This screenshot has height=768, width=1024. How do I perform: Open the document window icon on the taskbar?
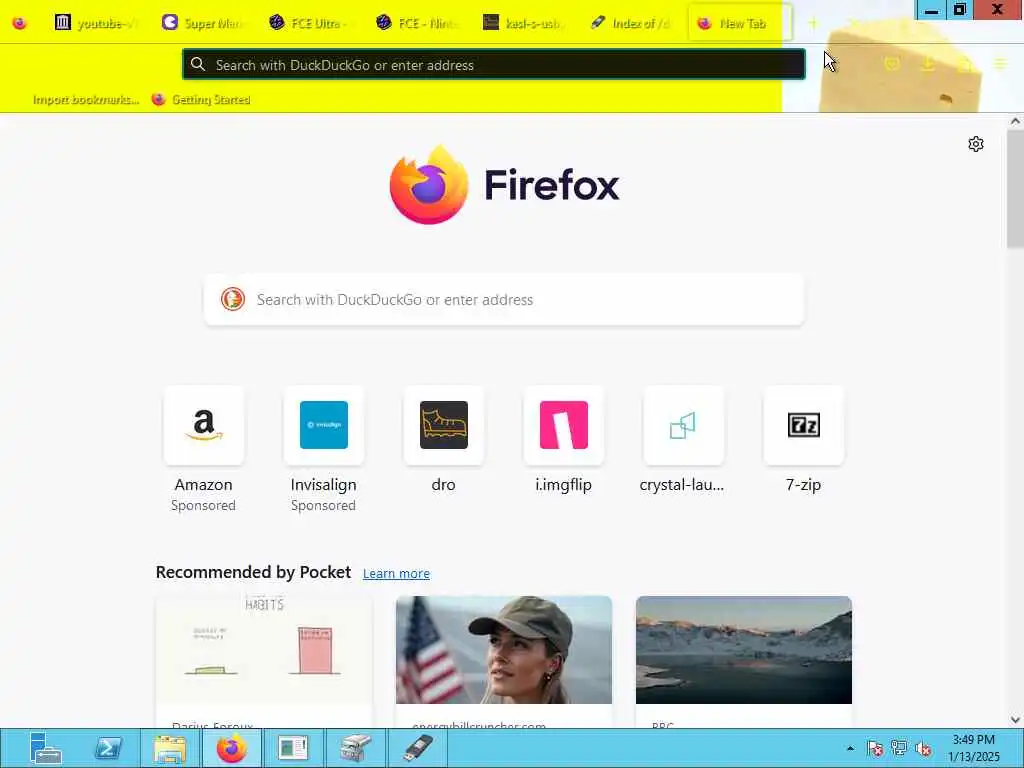[x=293, y=748]
